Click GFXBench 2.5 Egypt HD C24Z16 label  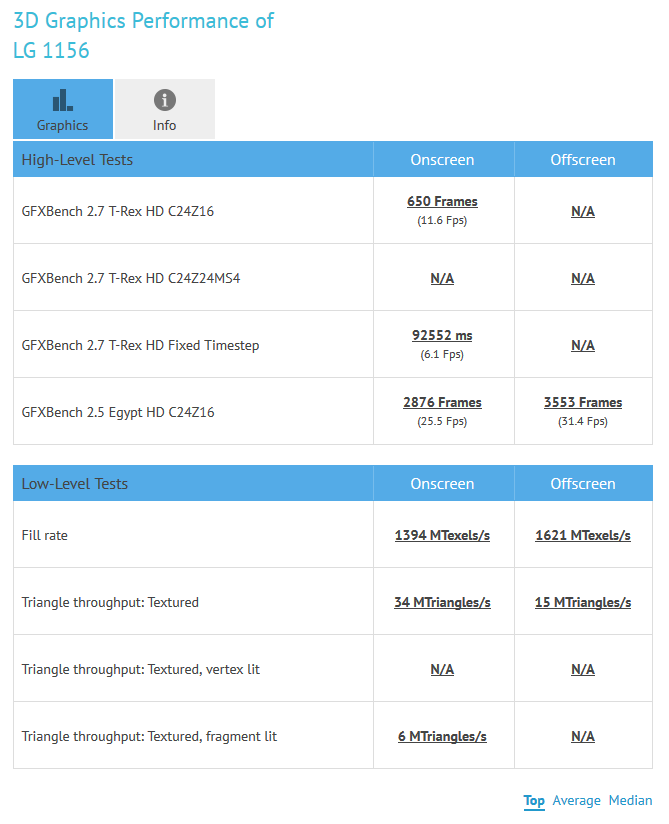point(118,412)
